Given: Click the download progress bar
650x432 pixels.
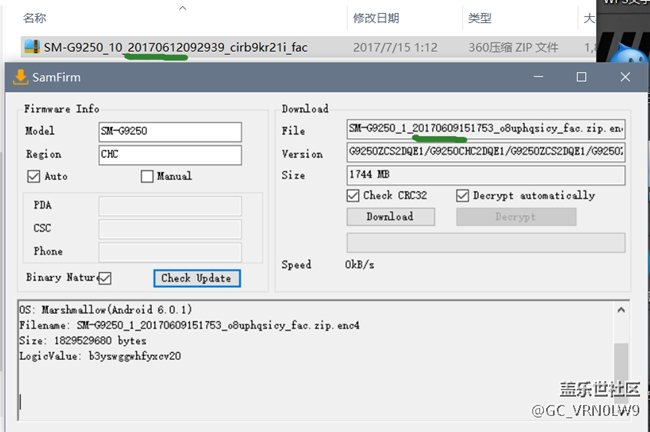Looking at the screenshot, I should (x=485, y=243).
